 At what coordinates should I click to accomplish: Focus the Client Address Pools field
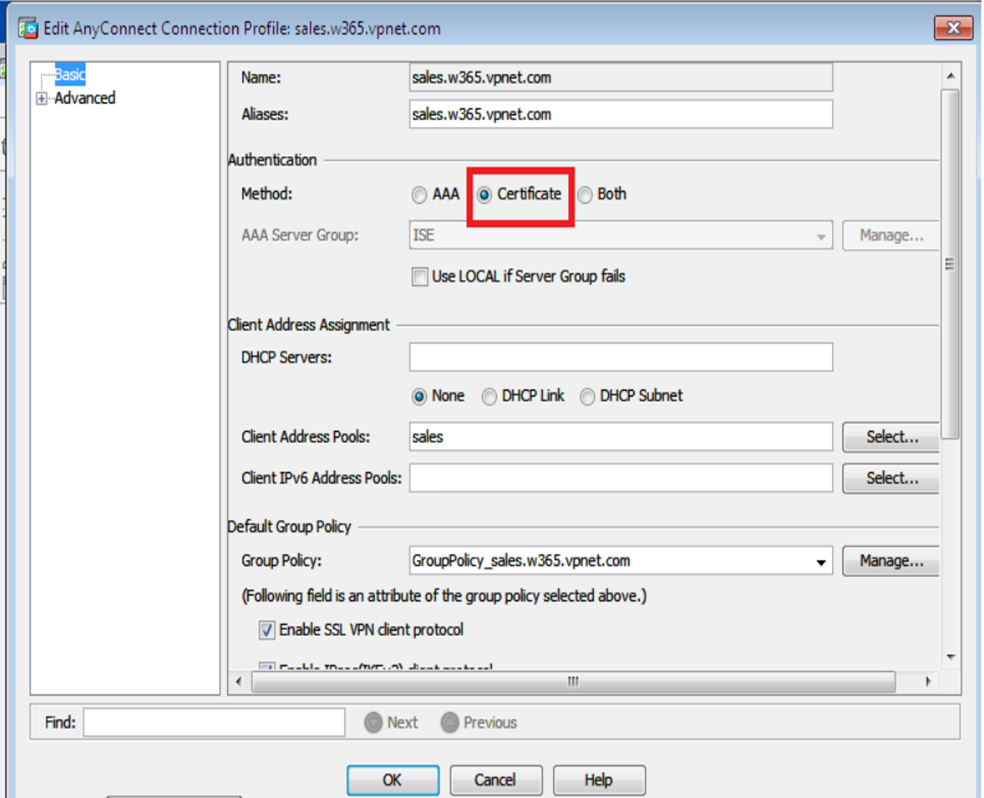[x=621, y=437]
